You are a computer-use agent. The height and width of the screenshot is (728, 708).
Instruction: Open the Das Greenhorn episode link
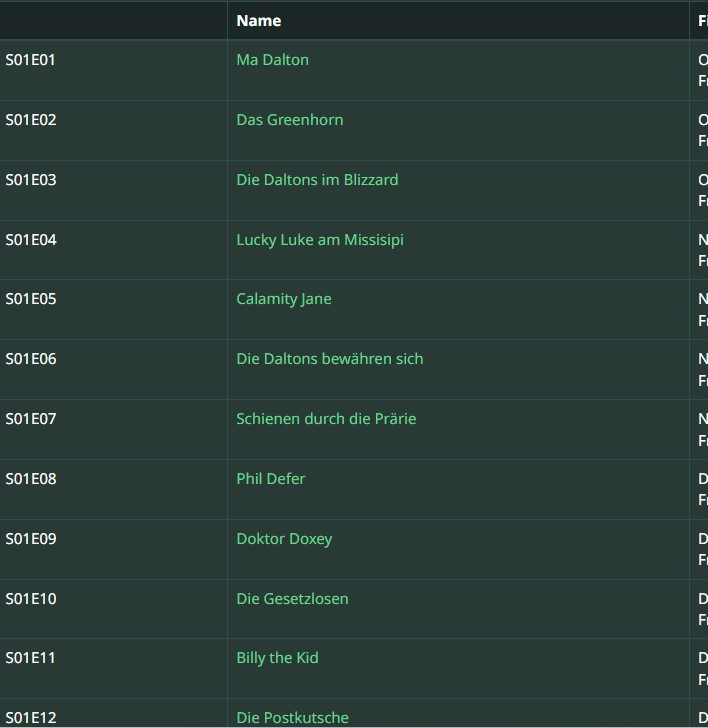point(289,120)
